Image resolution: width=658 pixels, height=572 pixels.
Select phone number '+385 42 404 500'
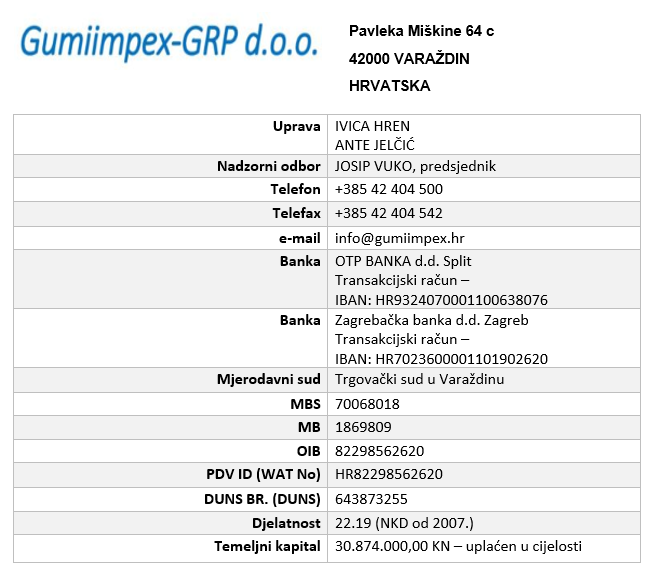pos(389,189)
